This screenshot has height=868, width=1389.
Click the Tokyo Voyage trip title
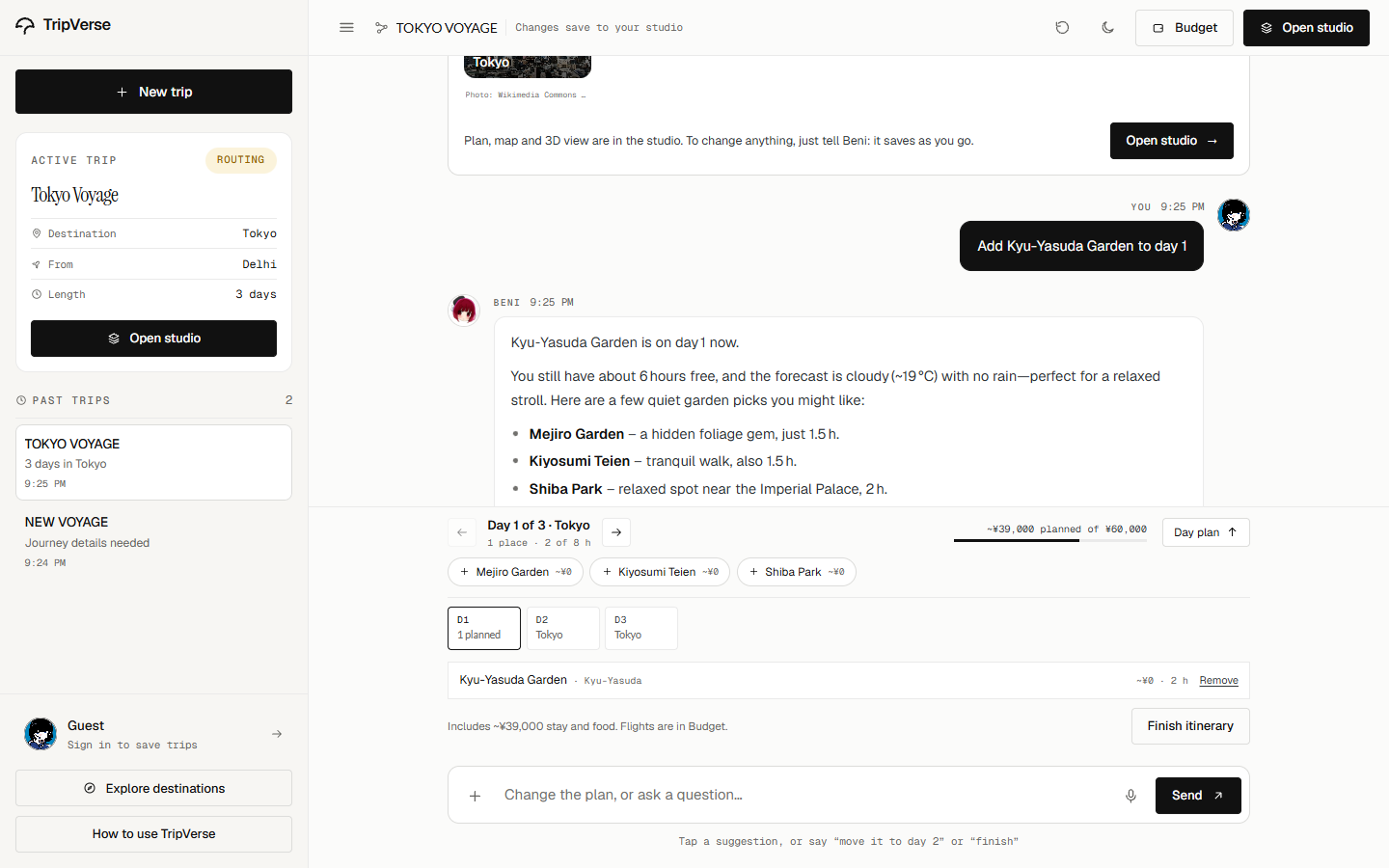click(x=74, y=195)
